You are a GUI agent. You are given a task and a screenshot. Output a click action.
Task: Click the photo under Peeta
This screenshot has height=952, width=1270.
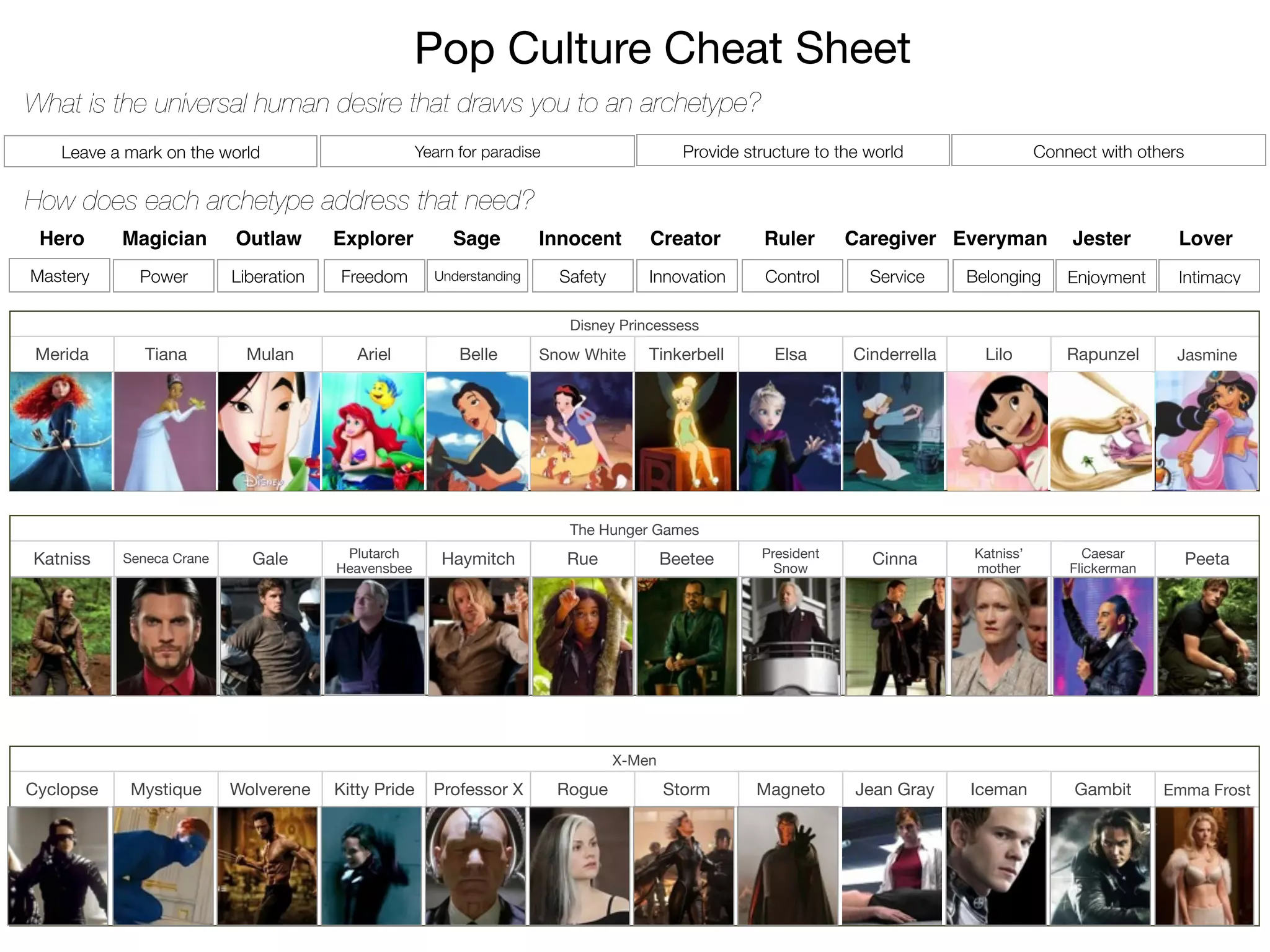pyautogui.click(x=1208, y=637)
